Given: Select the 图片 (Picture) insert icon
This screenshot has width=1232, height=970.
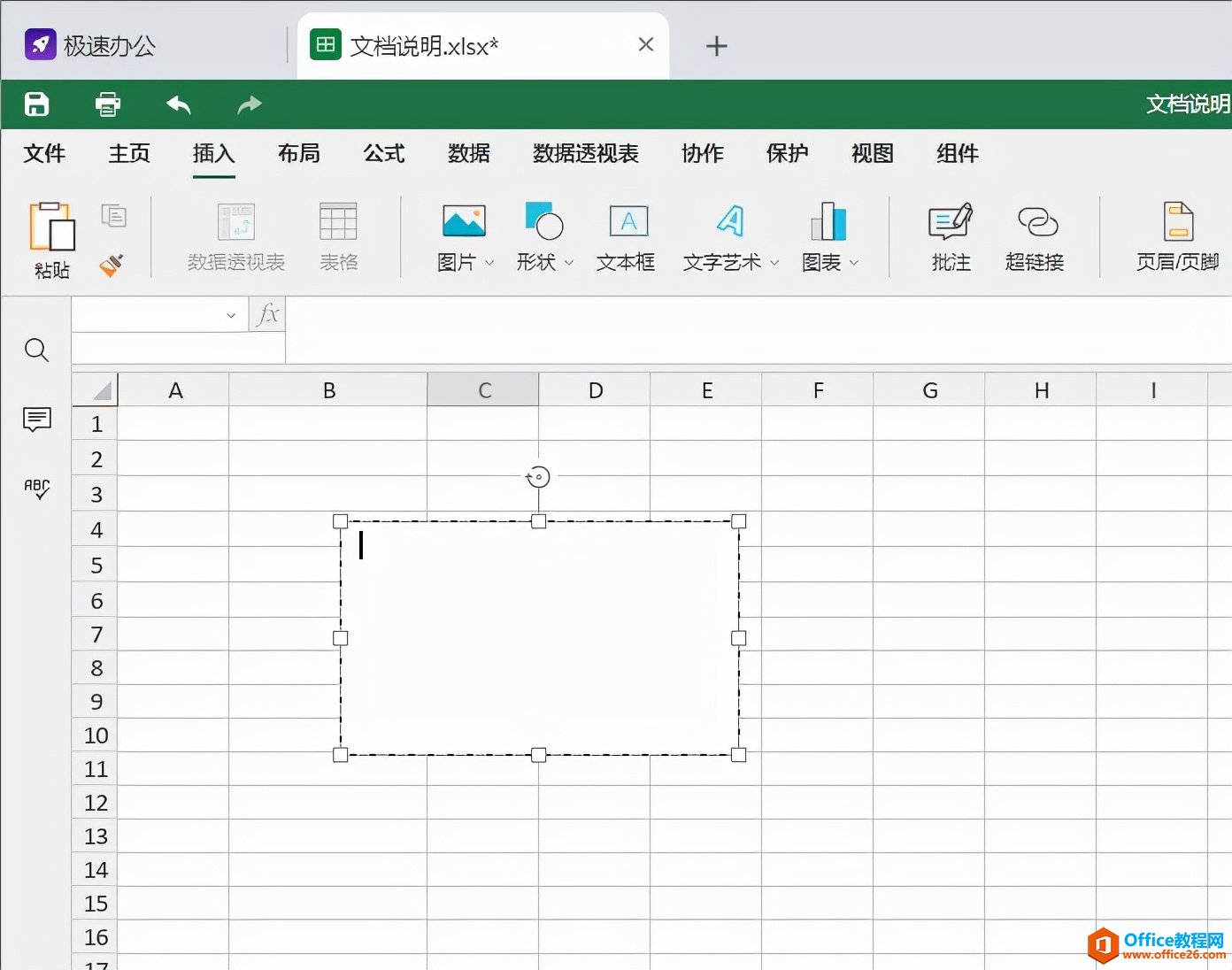Looking at the screenshot, I should pos(464,221).
